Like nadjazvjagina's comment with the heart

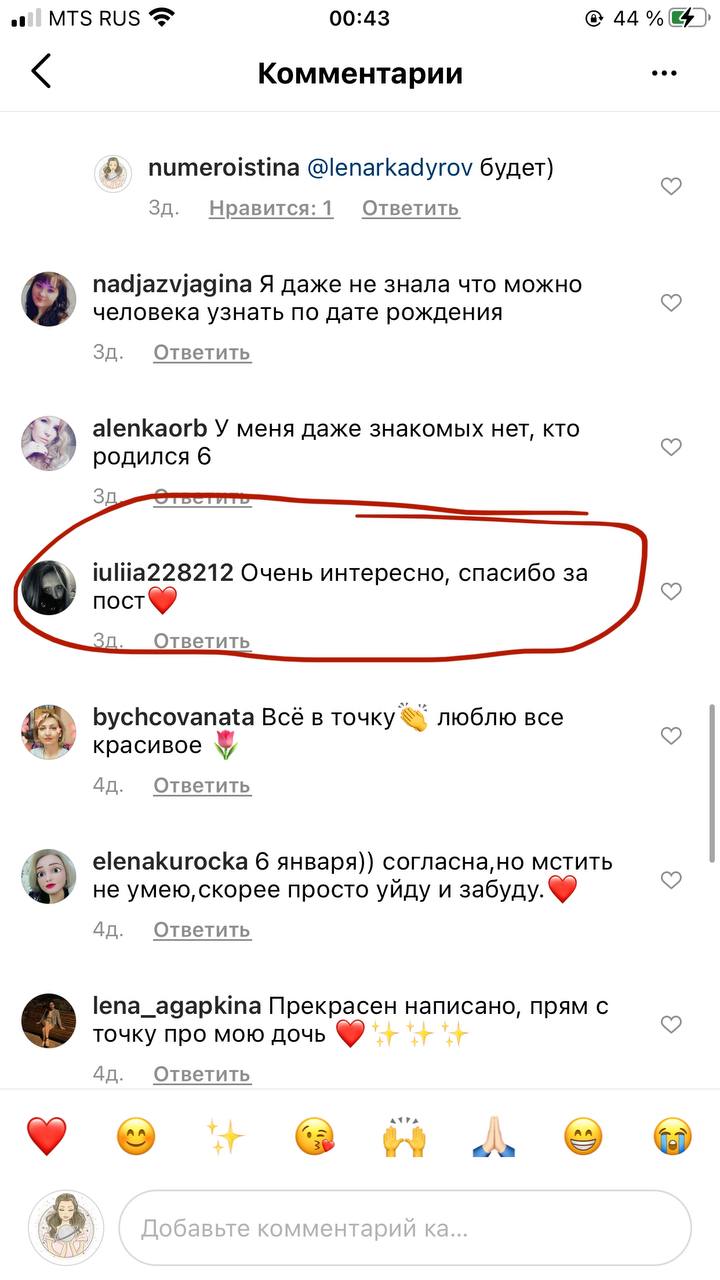click(x=671, y=302)
